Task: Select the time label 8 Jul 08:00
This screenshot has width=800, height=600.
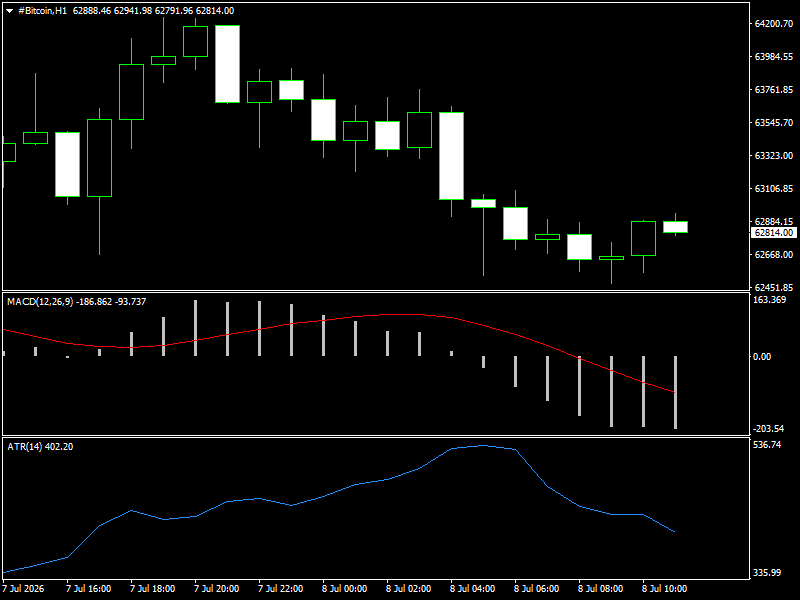Action: click(601, 589)
